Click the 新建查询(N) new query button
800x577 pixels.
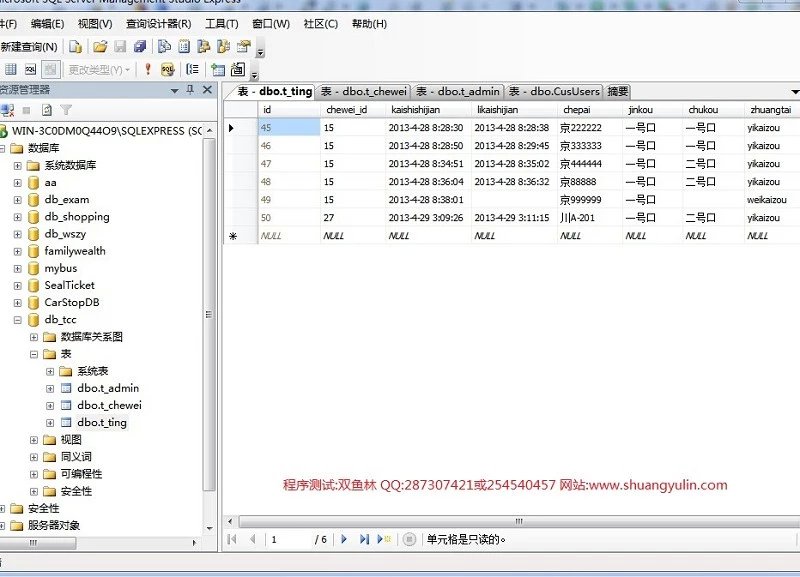(29, 47)
